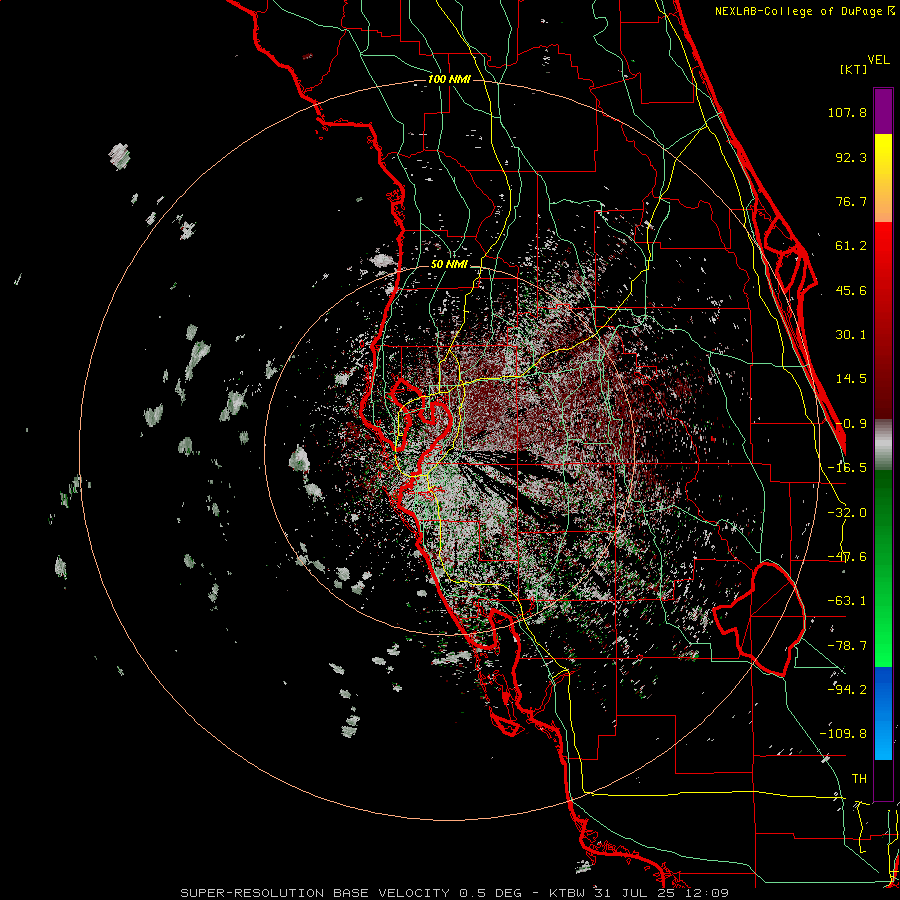Image resolution: width=900 pixels, height=900 pixels.
Task: Click the [KT] units label
Action: coord(854,69)
